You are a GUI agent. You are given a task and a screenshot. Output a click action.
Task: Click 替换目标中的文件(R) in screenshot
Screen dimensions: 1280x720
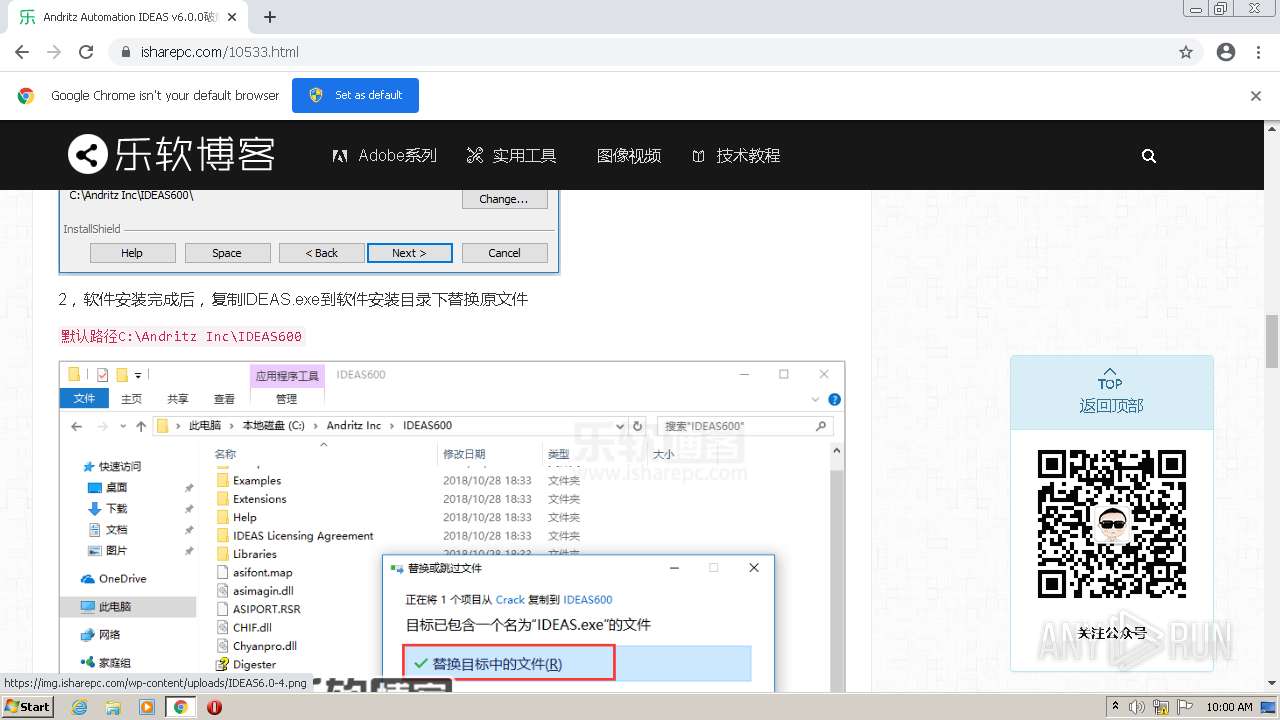pyautogui.click(x=509, y=663)
